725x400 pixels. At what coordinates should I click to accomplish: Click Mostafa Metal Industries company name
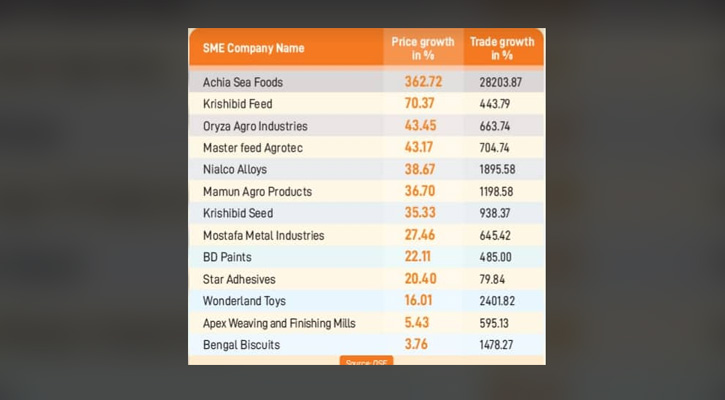point(264,235)
